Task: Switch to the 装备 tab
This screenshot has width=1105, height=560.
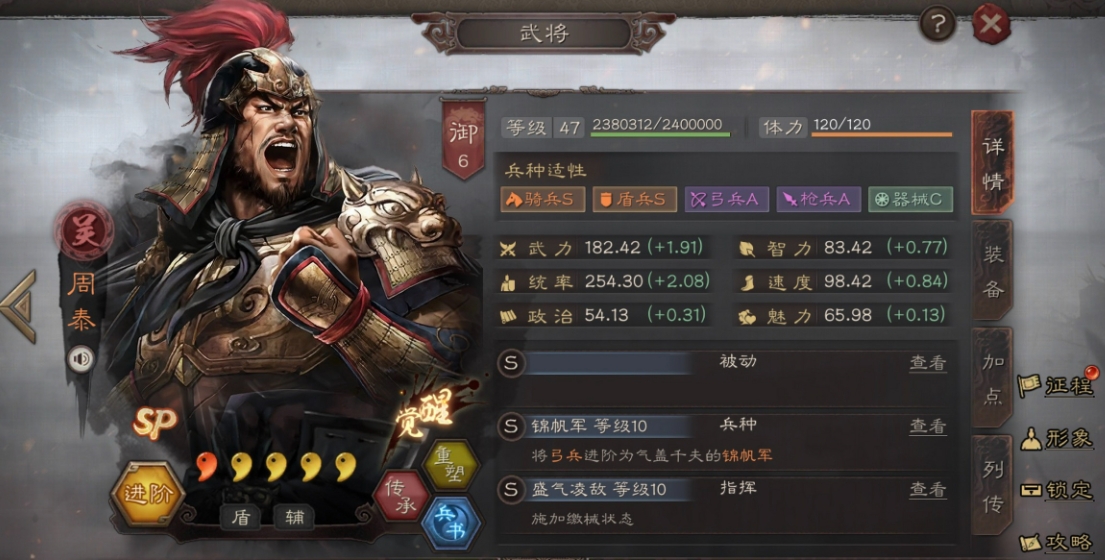Action: coord(992,271)
